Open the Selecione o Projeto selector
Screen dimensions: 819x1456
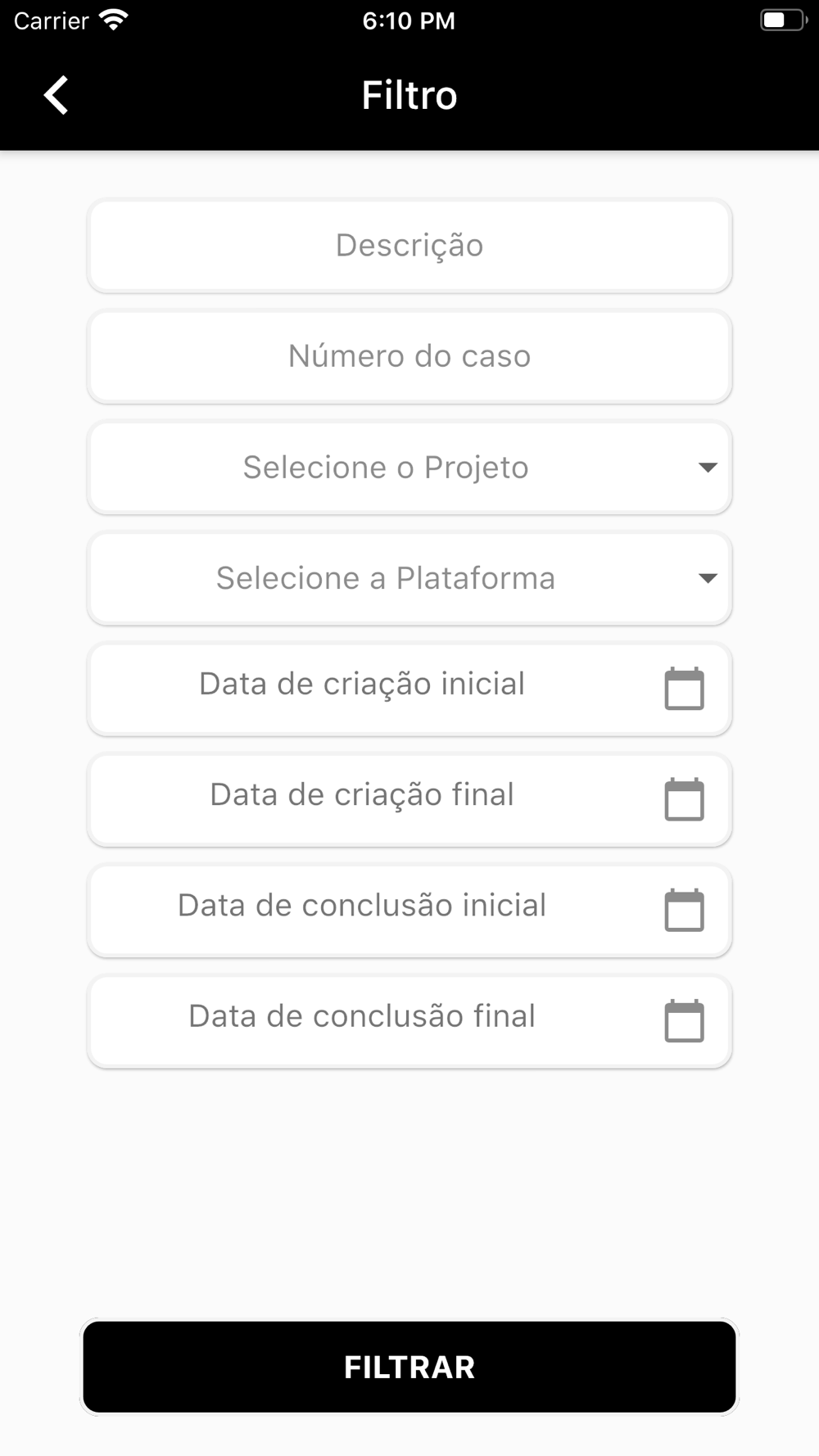tap(386, 468)
